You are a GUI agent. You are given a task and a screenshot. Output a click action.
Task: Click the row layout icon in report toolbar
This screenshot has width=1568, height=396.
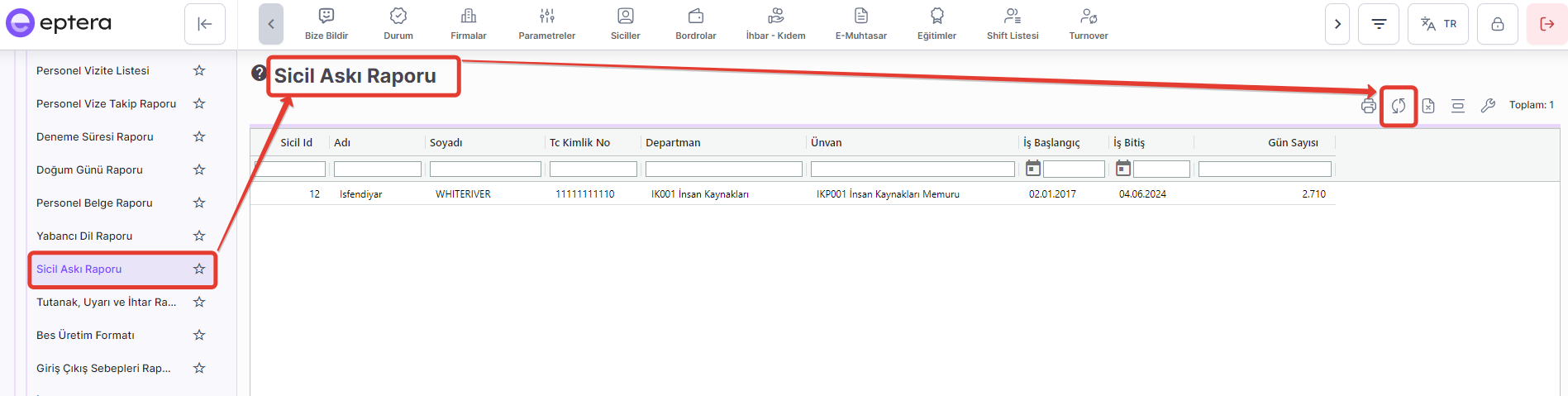tap(1458, 106)
